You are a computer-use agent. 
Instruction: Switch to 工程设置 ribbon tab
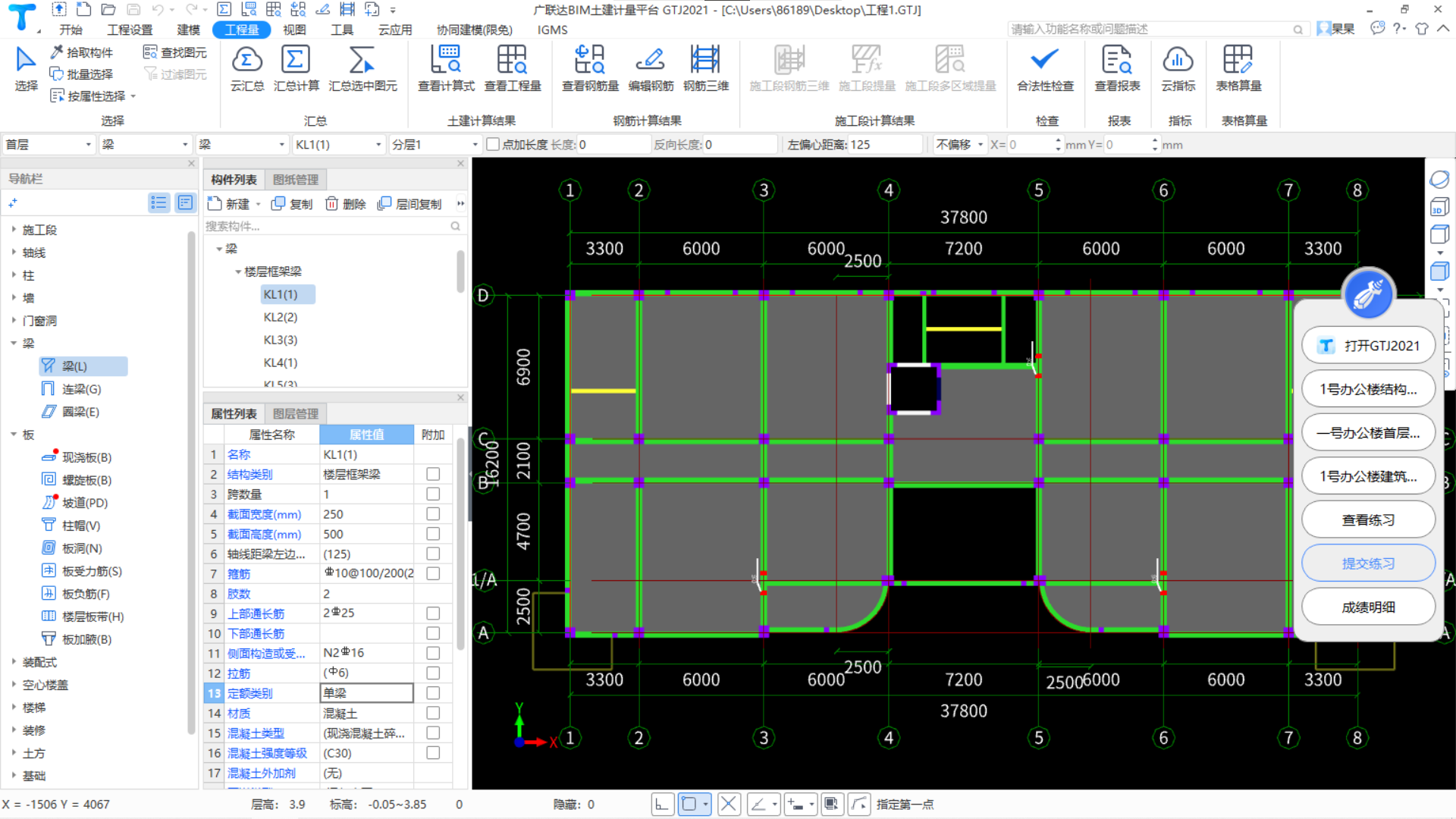(x=130, y=30)
